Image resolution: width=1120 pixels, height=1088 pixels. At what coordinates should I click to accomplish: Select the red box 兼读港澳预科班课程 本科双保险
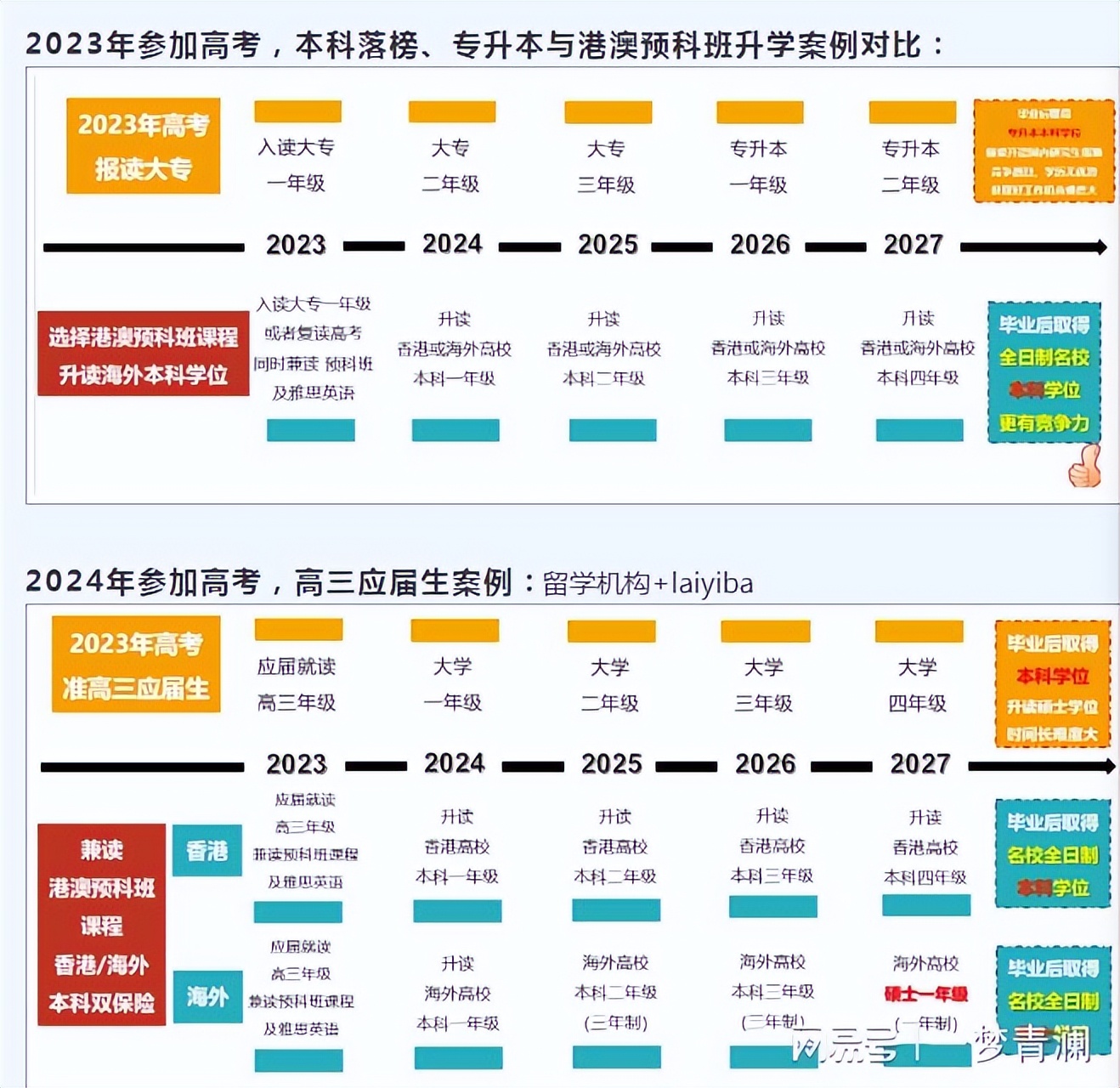pyautogui.click(x=102, y=925)
